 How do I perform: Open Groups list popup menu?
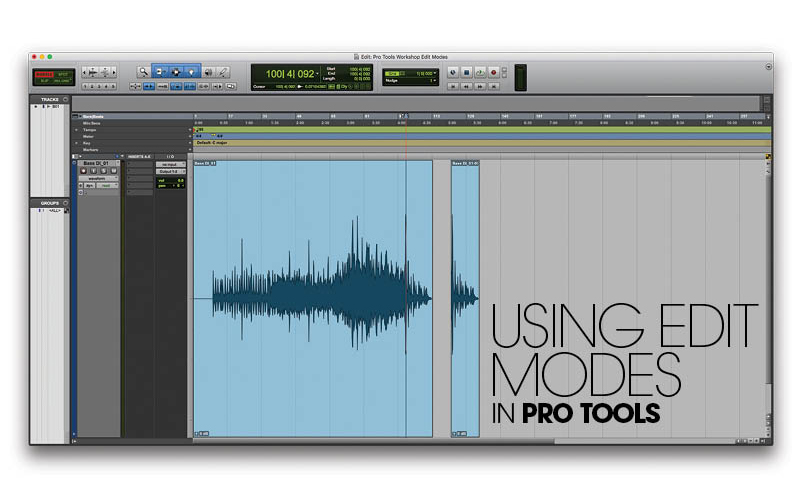65,203
